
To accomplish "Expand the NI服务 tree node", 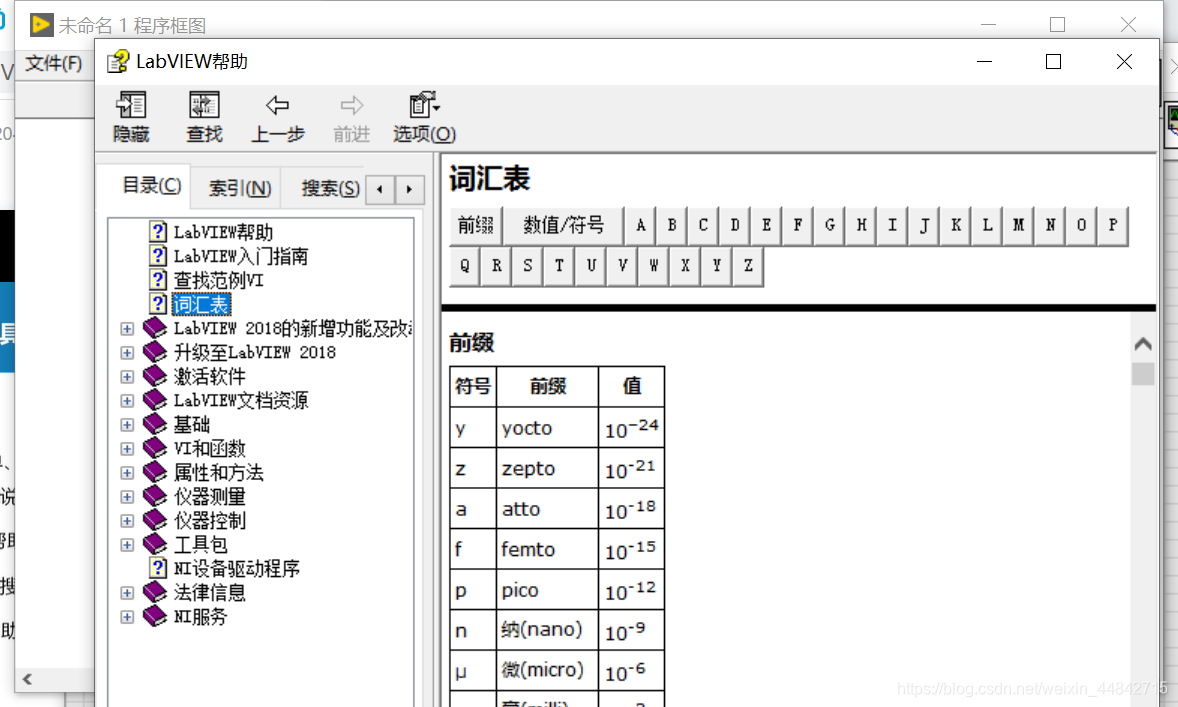I will tap(127, 617).
